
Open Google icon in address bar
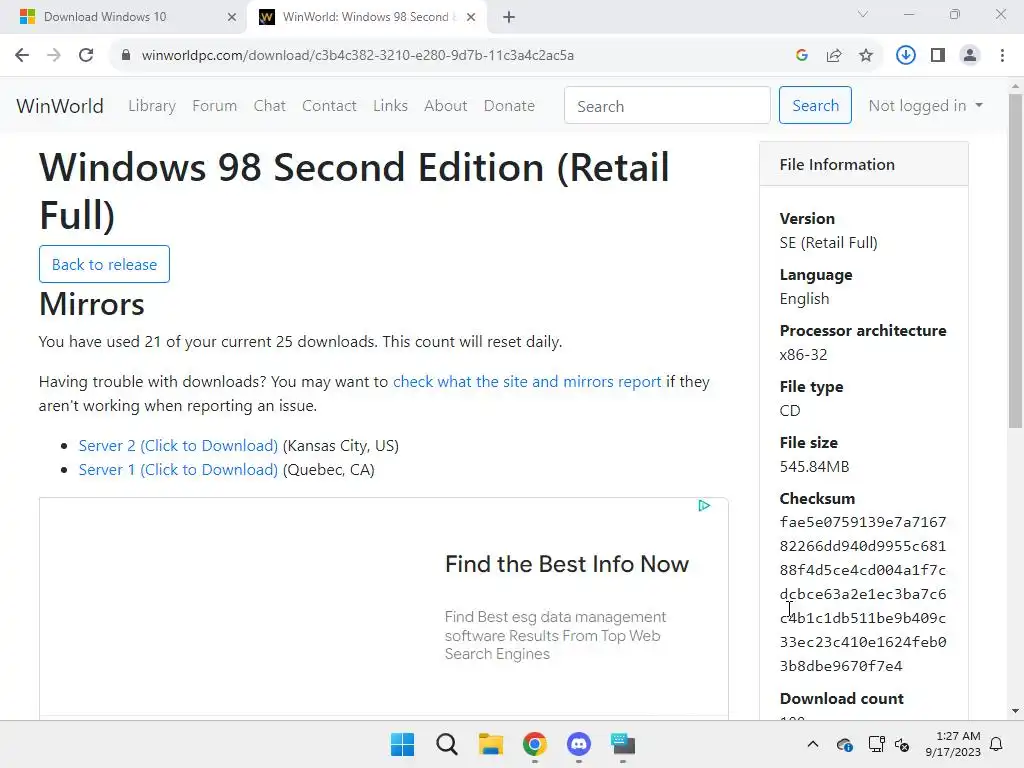pos(802,55)
